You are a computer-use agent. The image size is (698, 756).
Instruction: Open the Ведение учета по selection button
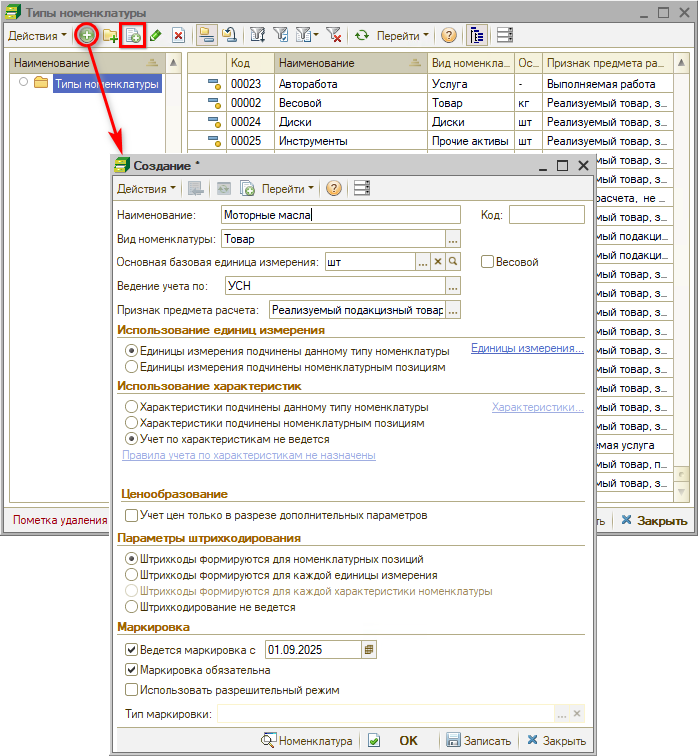click(453, 286)
